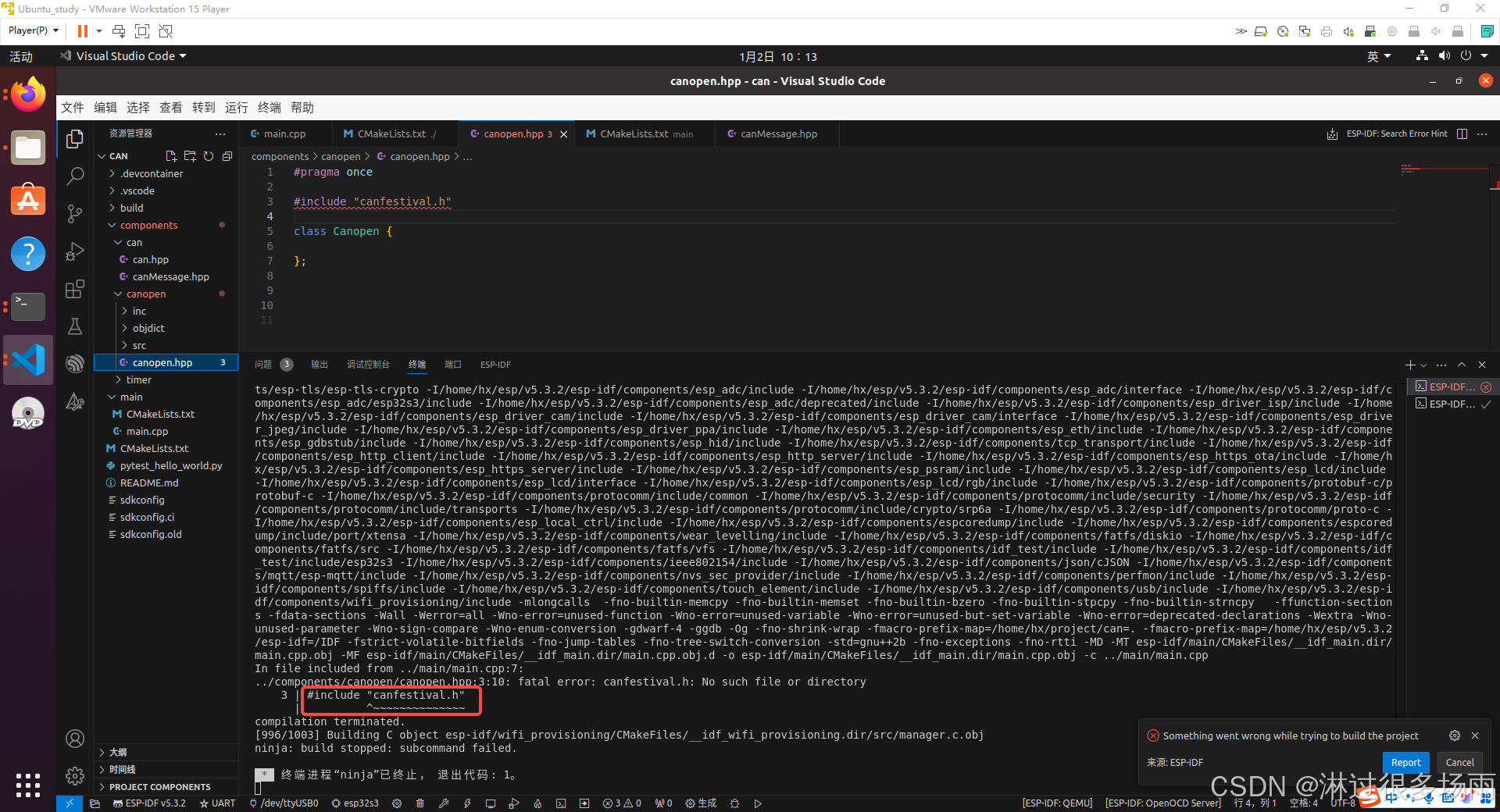Click the play run icon in status bar

[758, 803]
